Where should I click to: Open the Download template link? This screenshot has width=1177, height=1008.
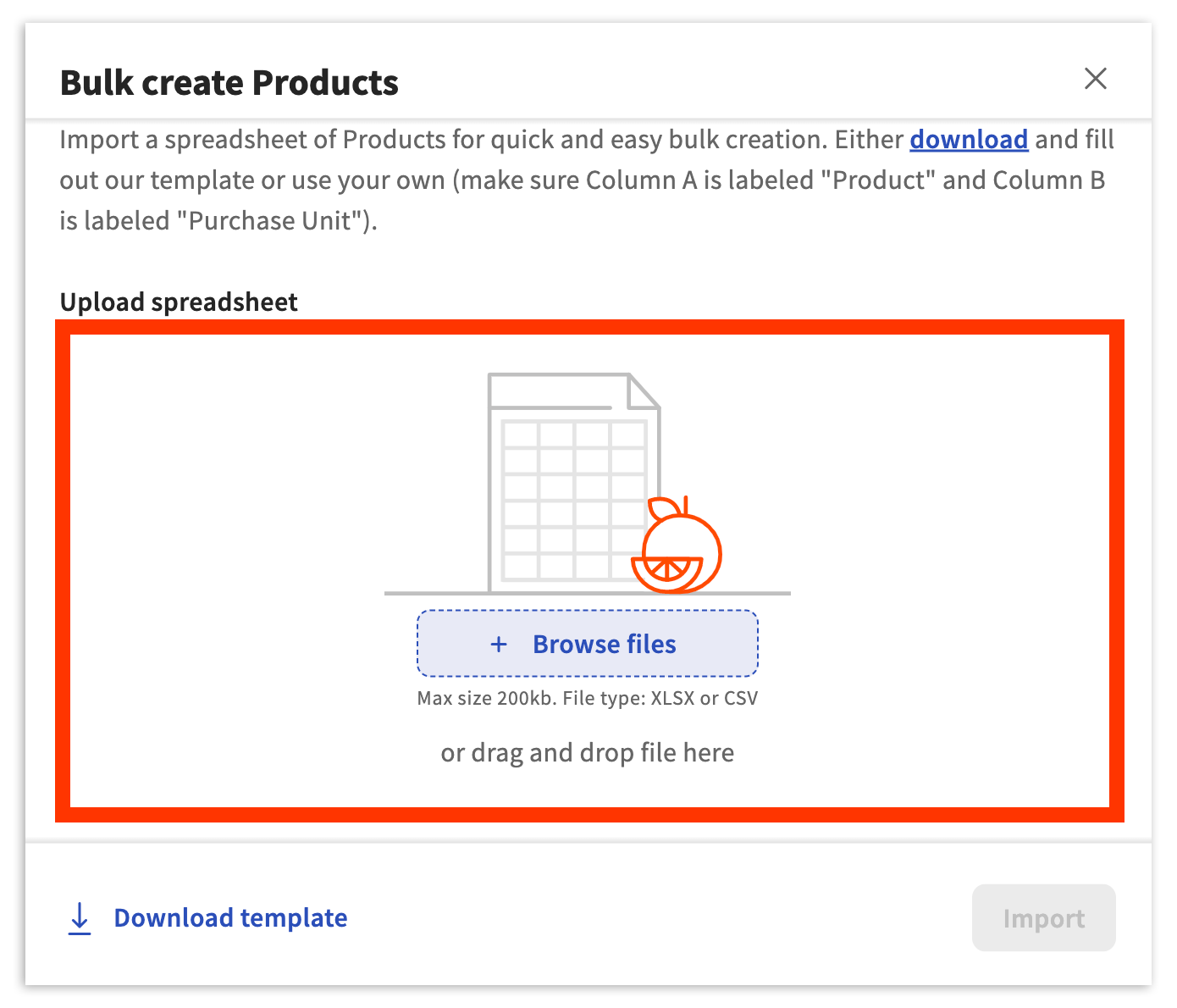tap(230, 918)
